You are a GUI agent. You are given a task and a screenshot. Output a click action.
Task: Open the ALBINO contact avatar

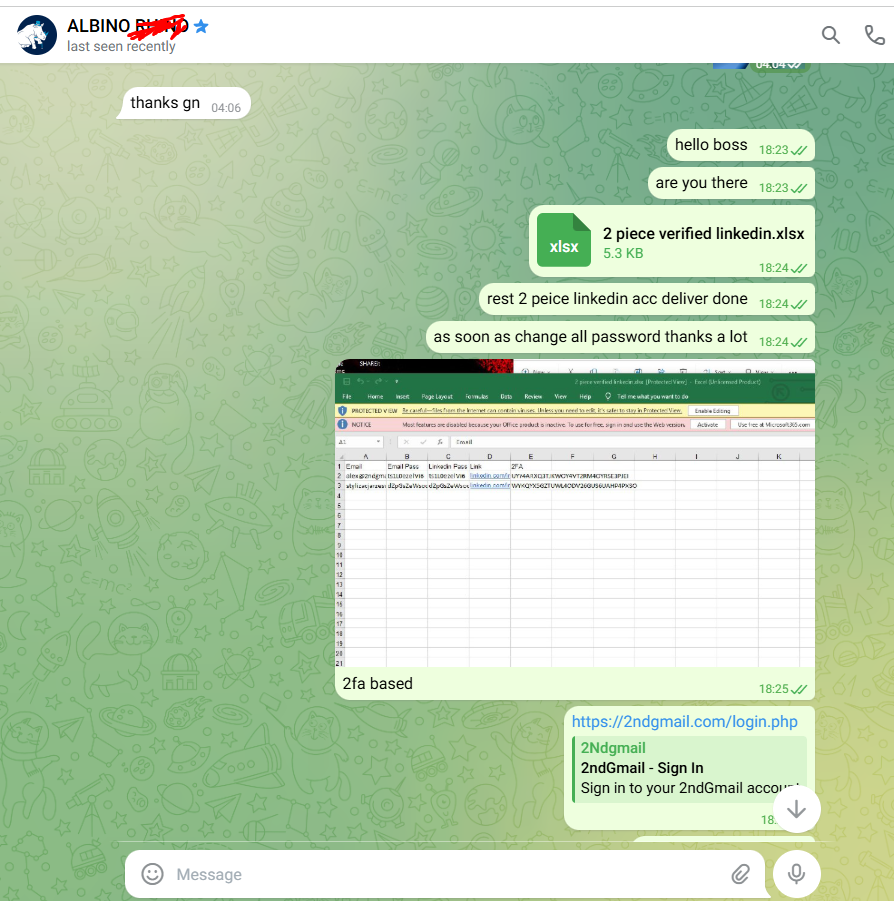[37, 35]
